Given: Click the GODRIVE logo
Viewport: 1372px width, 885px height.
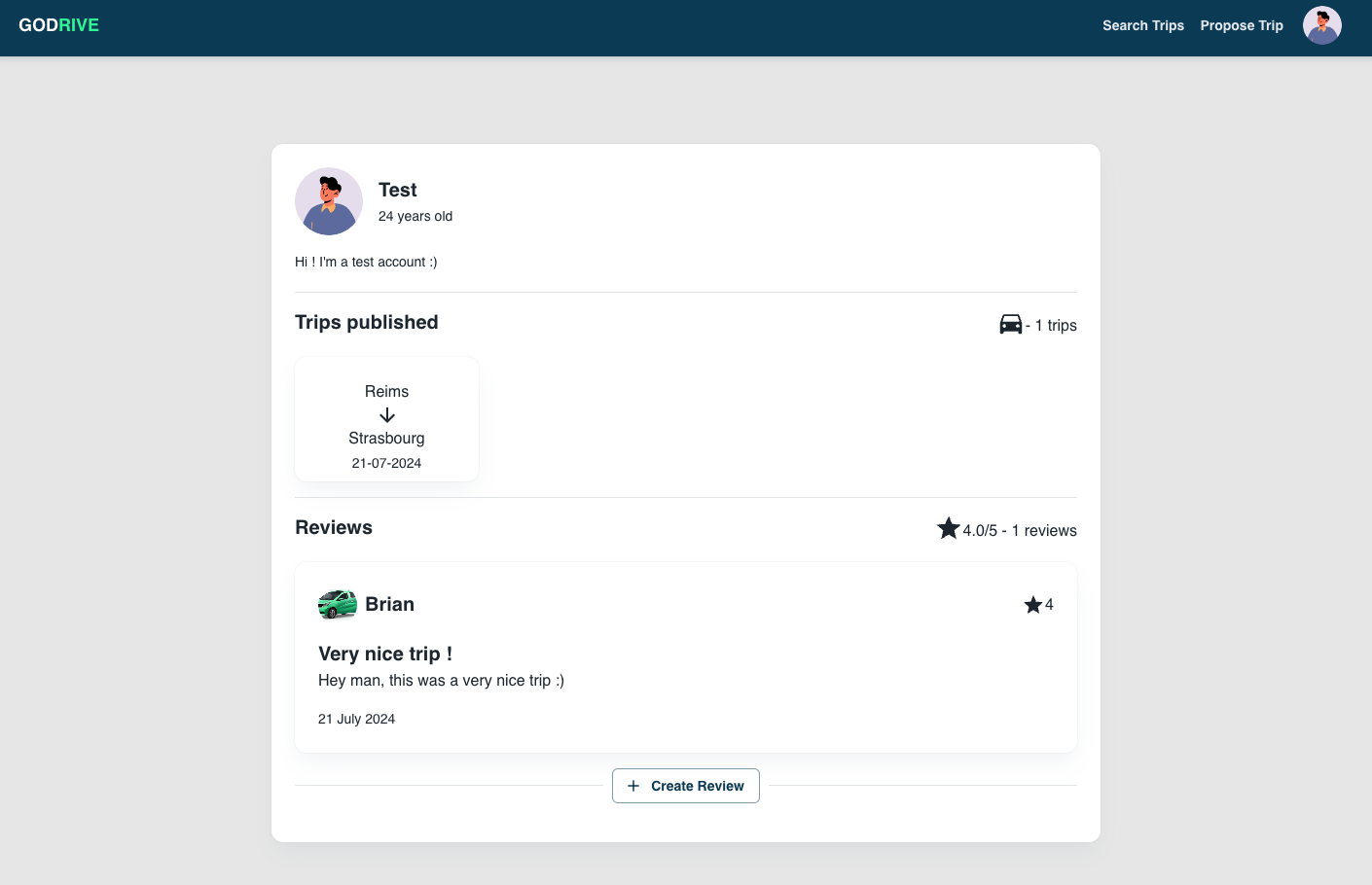Looking at the screenshot, I should click(58, 25).
